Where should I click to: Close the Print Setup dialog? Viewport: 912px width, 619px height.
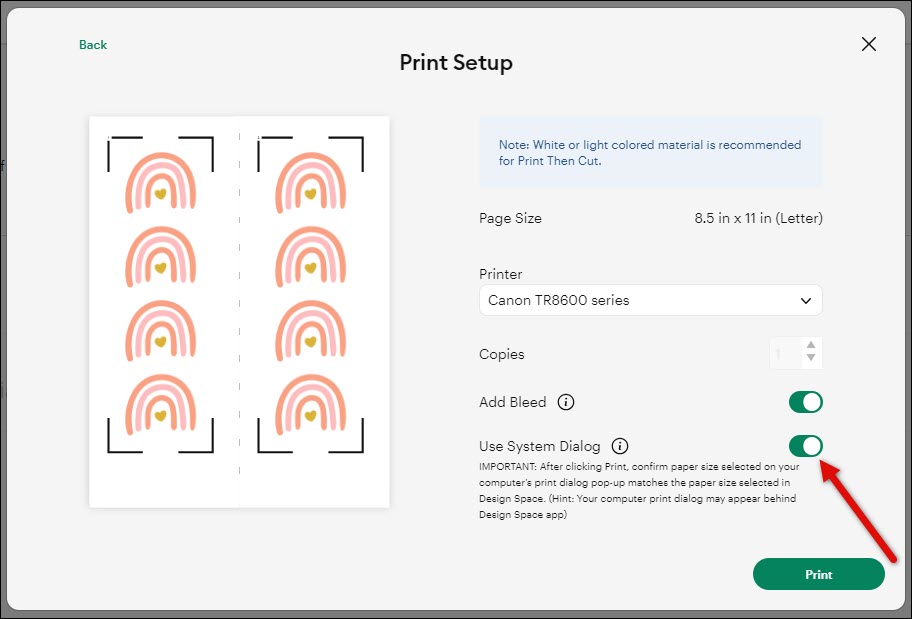coord(869,44)
